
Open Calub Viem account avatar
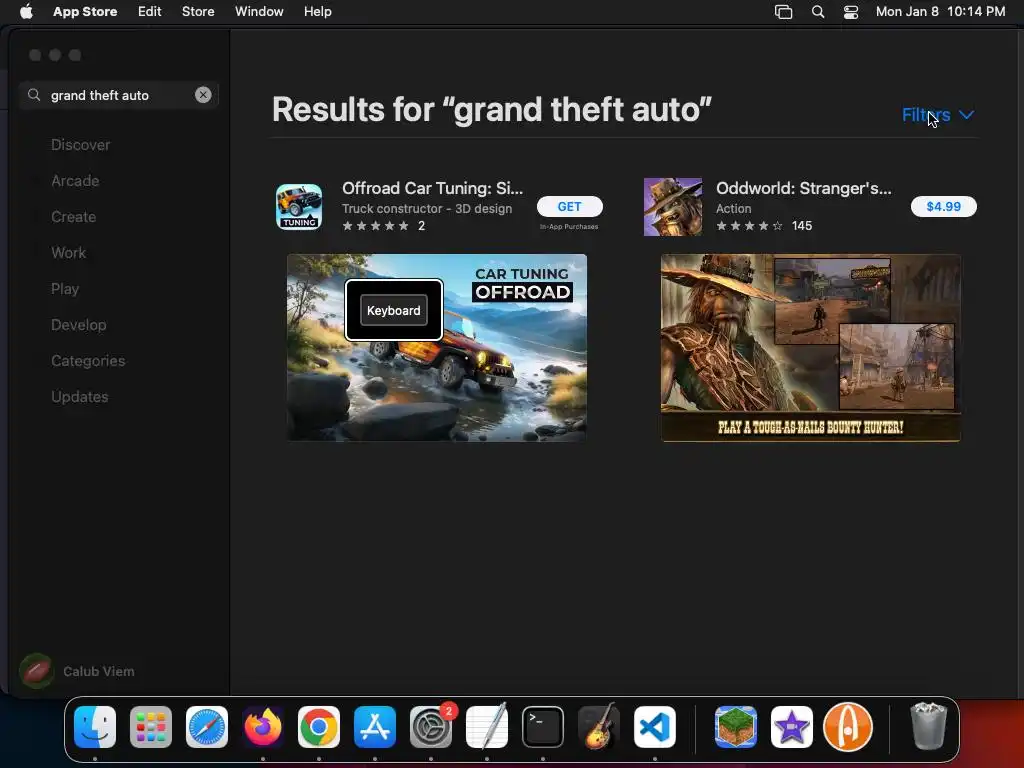(37, 671)
